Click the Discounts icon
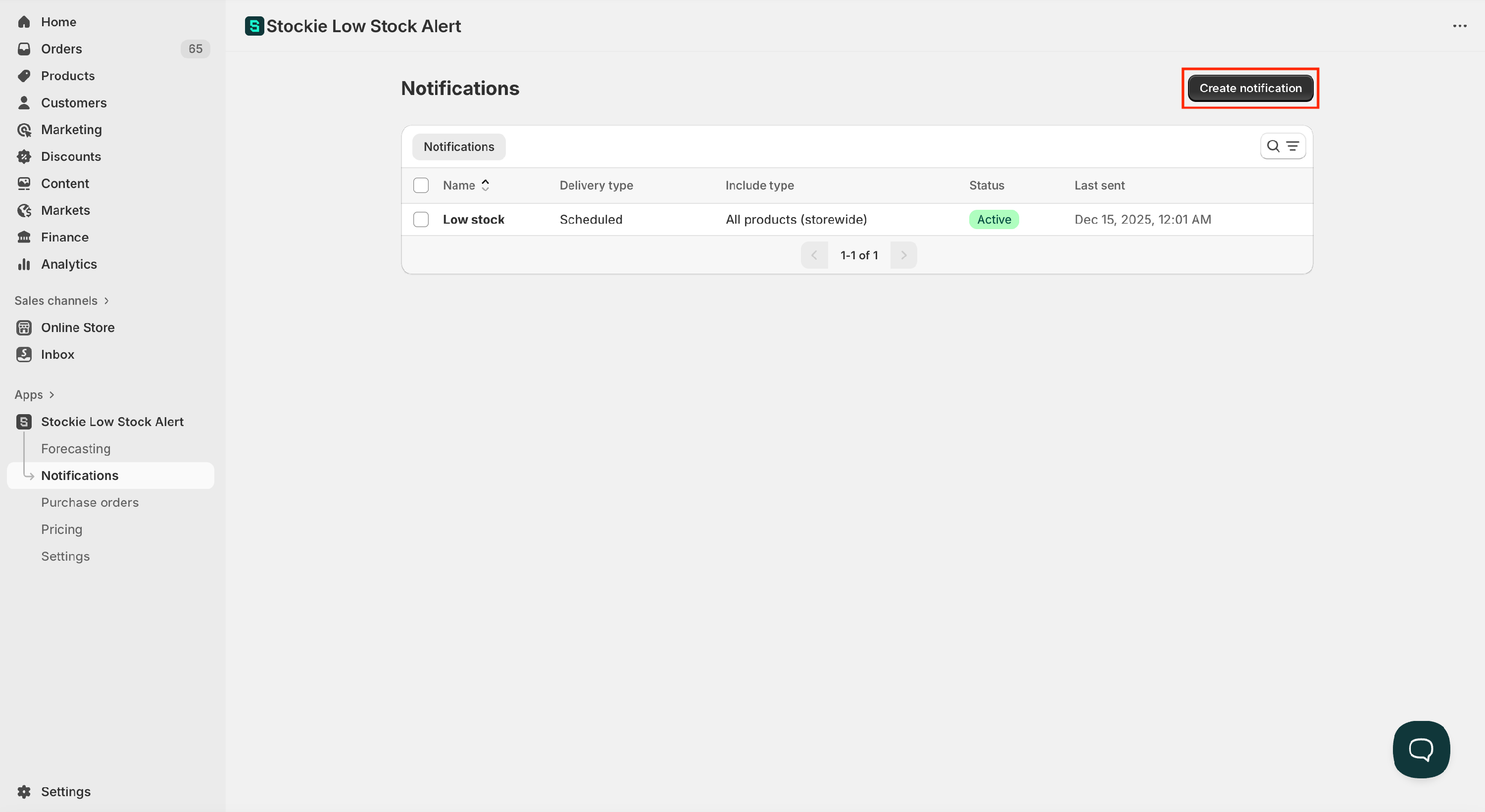The image size is (1485, 812). tap(24, 157)
